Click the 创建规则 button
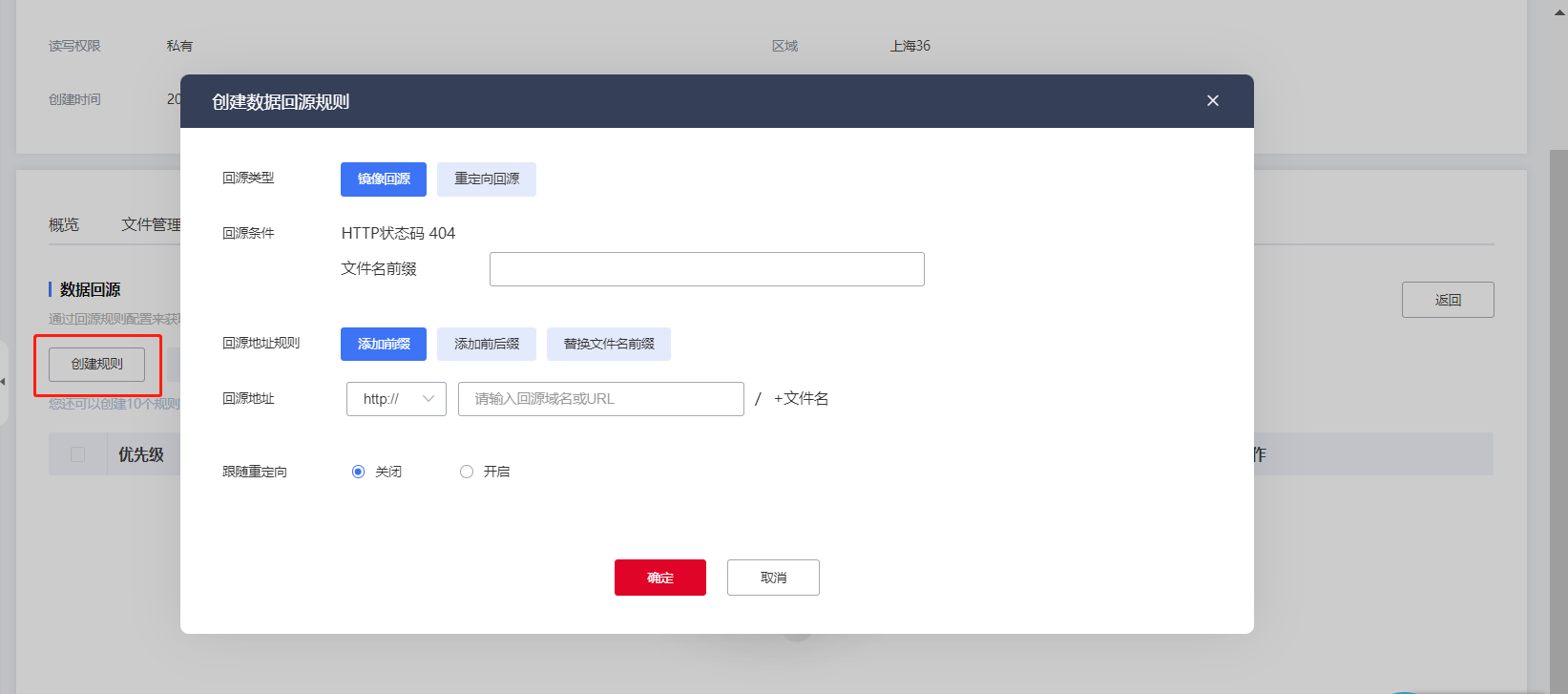The image size is (1568, 694). (97, 365)
